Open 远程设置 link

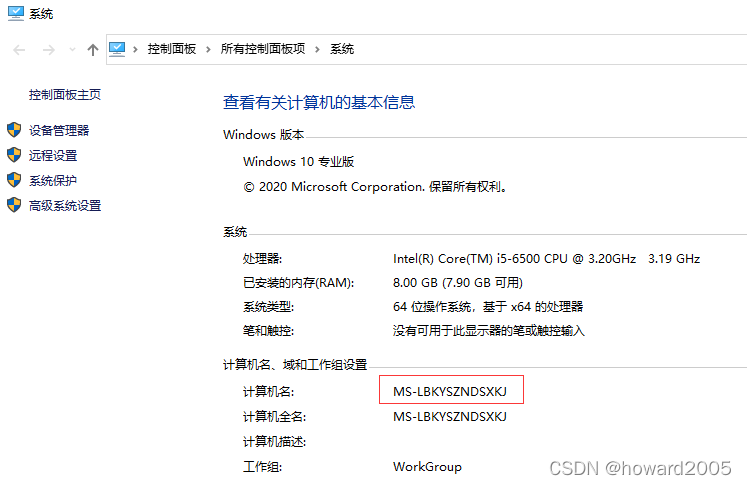[x=53, y=156]
